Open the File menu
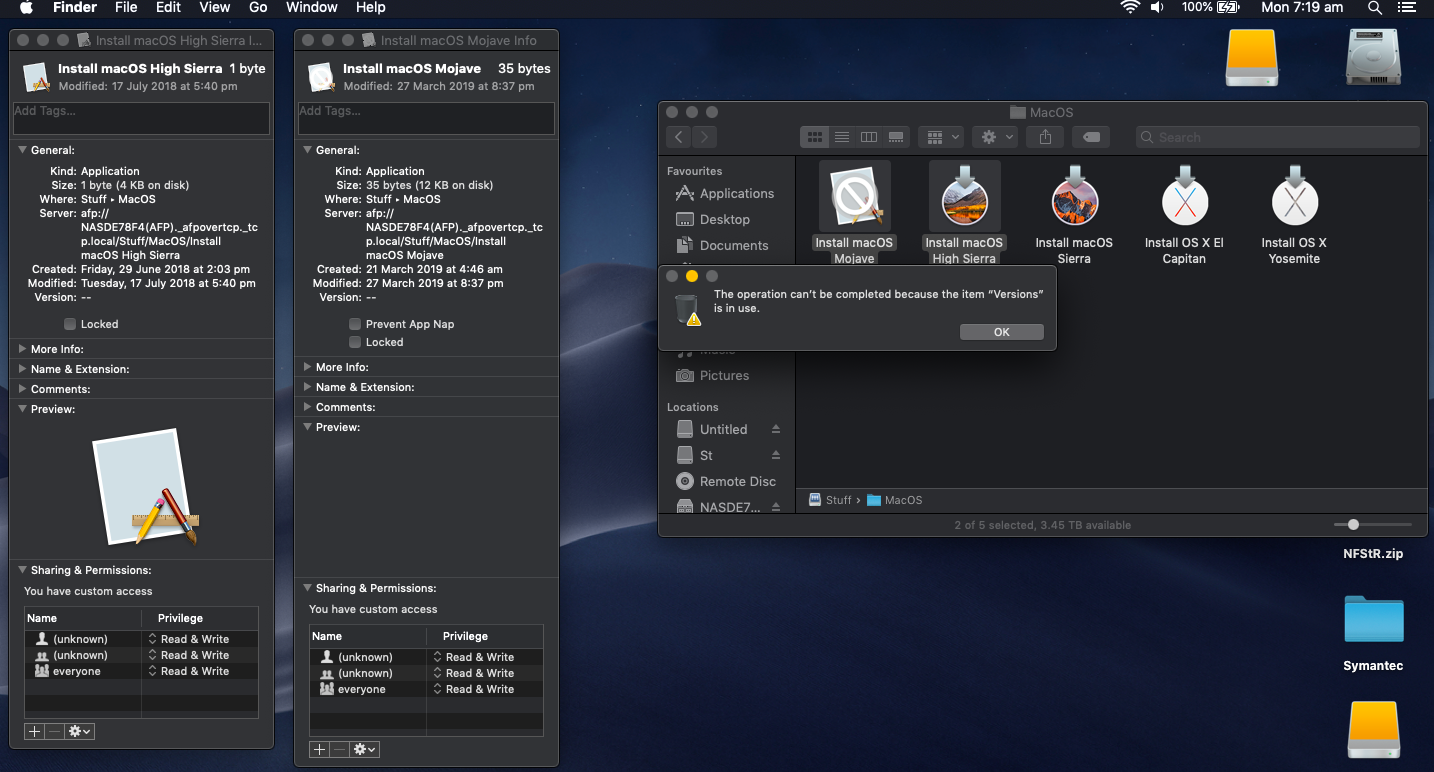The width and height of the screenshot is (1434, 772). [x=126, y=7]
